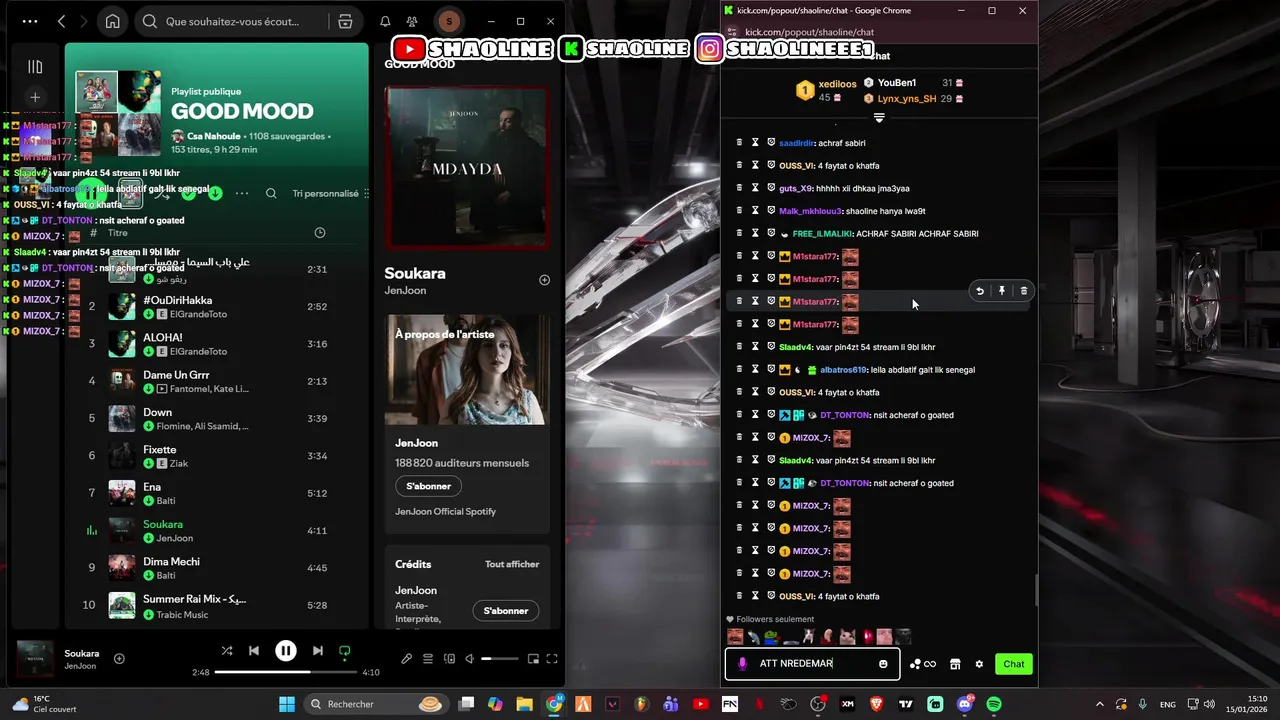1280x720 pixels.
Task: Open Discord from the taskbar
Action: coord(964,704)
